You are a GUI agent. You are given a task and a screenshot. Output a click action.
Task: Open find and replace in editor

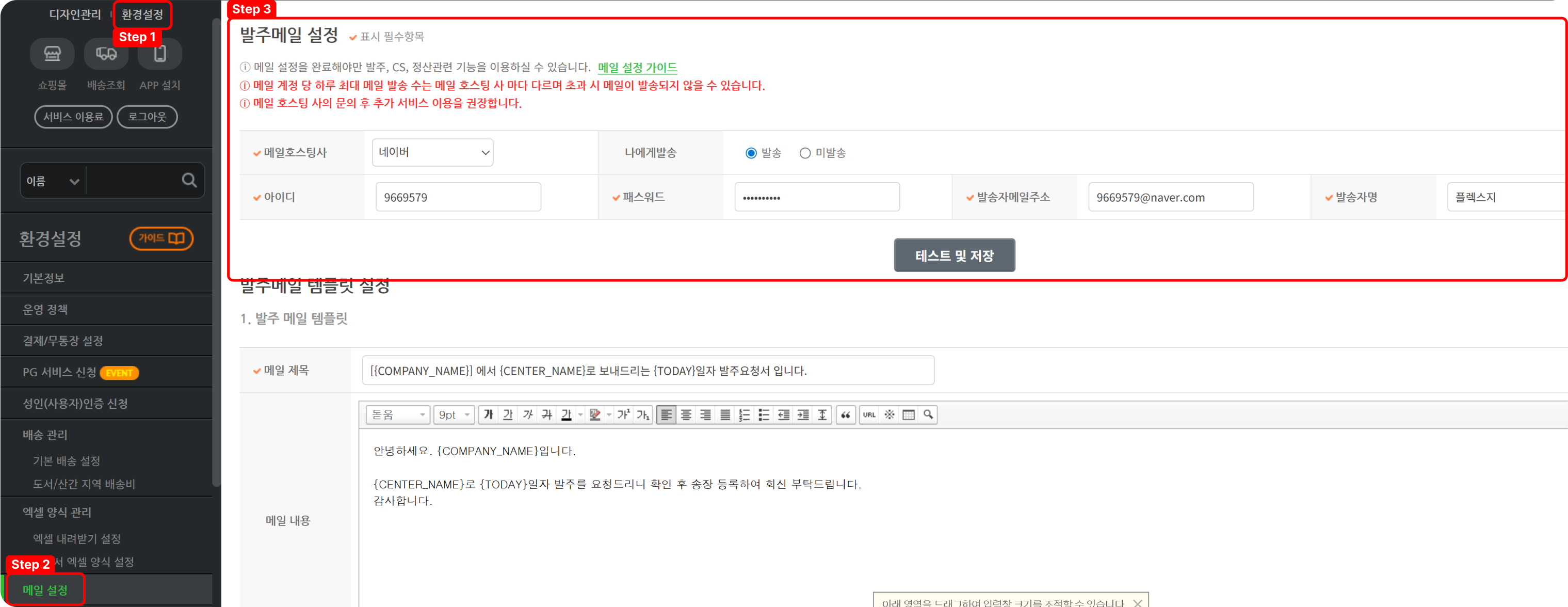(x=928, y=414)
